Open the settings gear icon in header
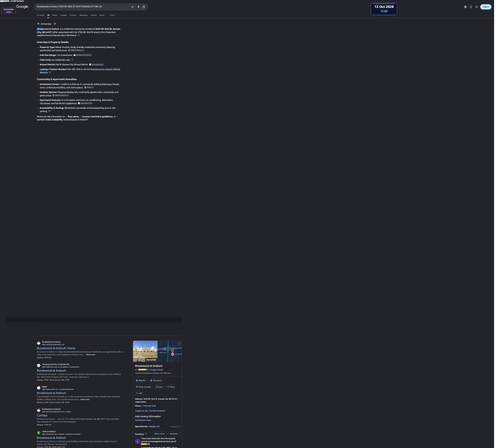 click(465, 7)
